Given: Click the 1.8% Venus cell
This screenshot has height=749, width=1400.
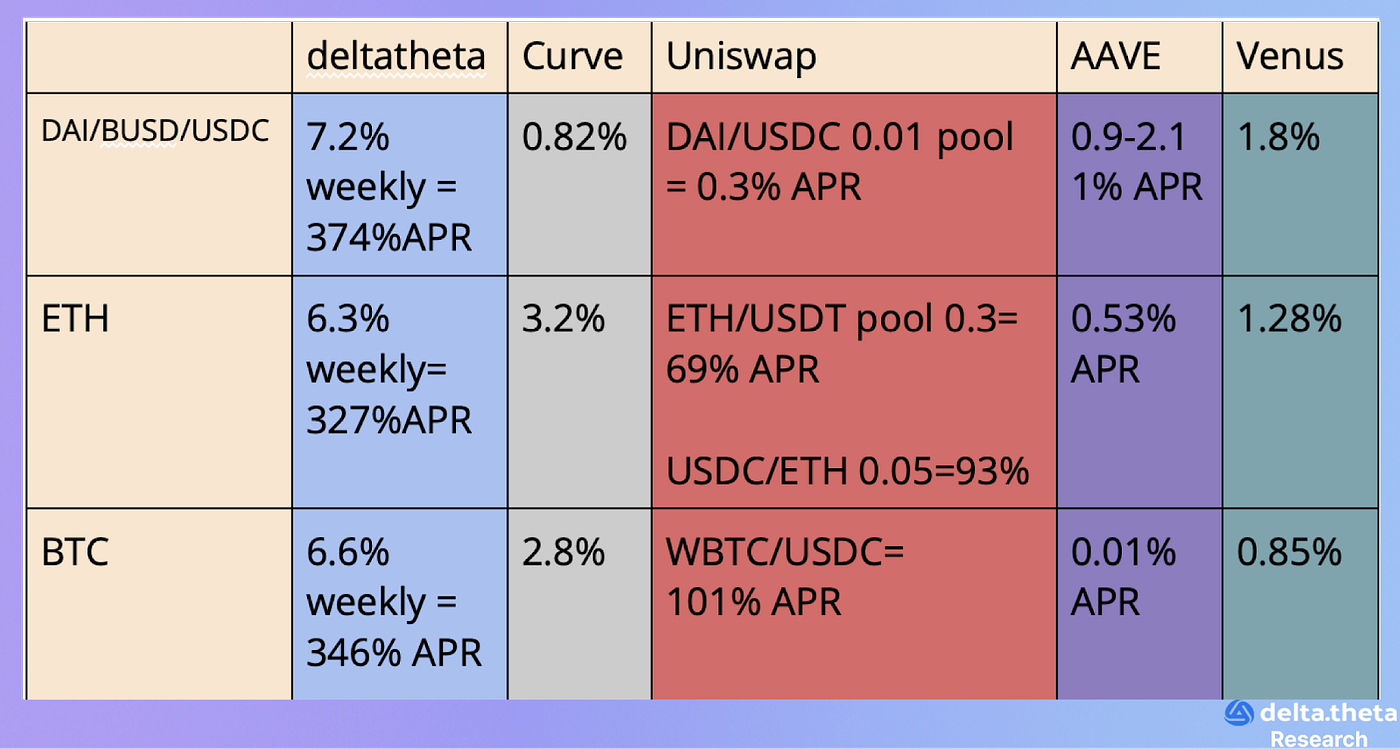Looking at the screenshot, I should pyautogui.click(x=1311, y=185).
